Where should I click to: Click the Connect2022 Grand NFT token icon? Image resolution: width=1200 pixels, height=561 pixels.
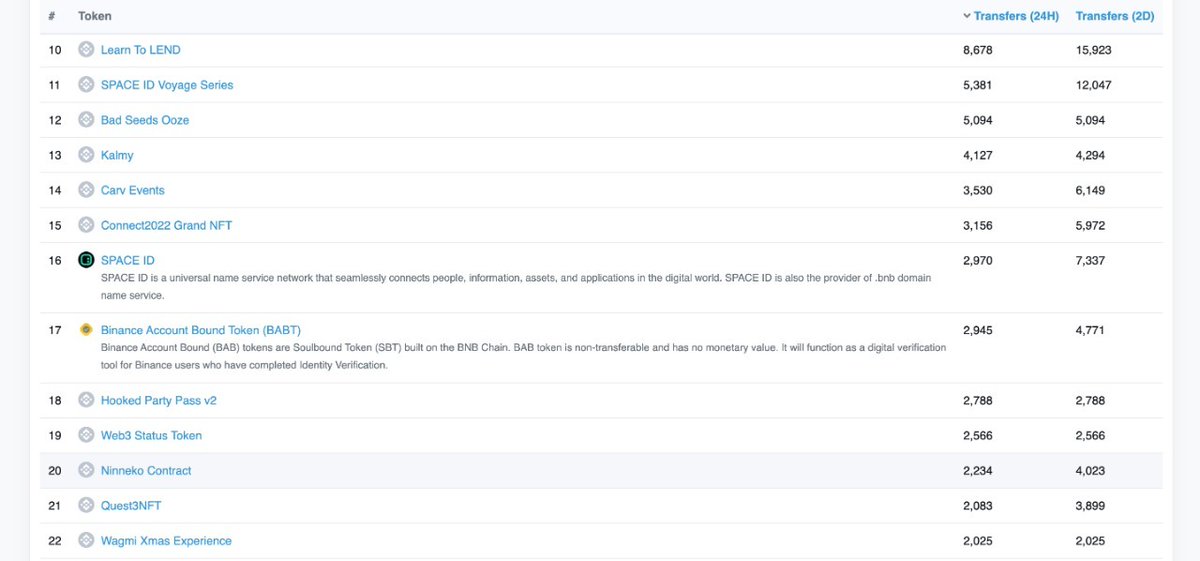pos(86,225)
